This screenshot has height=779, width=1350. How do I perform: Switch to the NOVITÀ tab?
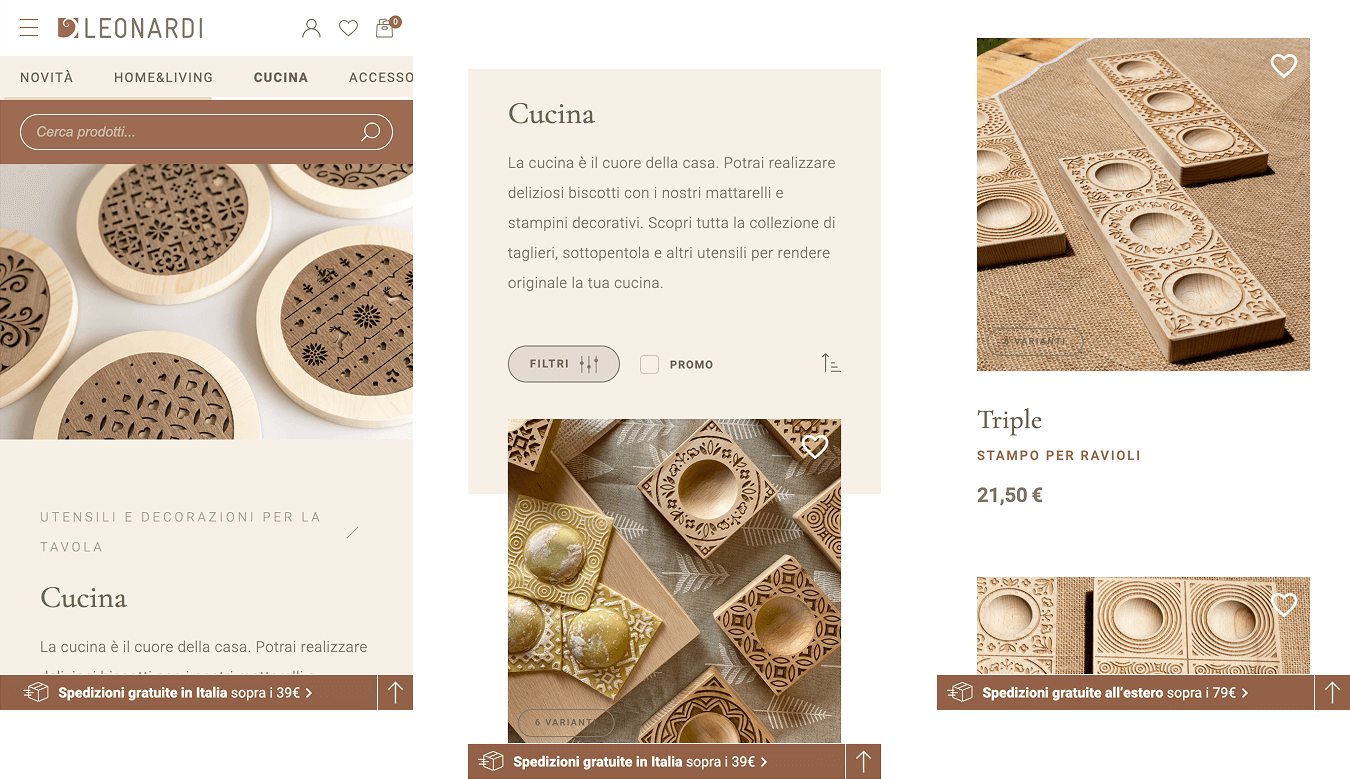[47, 77]
